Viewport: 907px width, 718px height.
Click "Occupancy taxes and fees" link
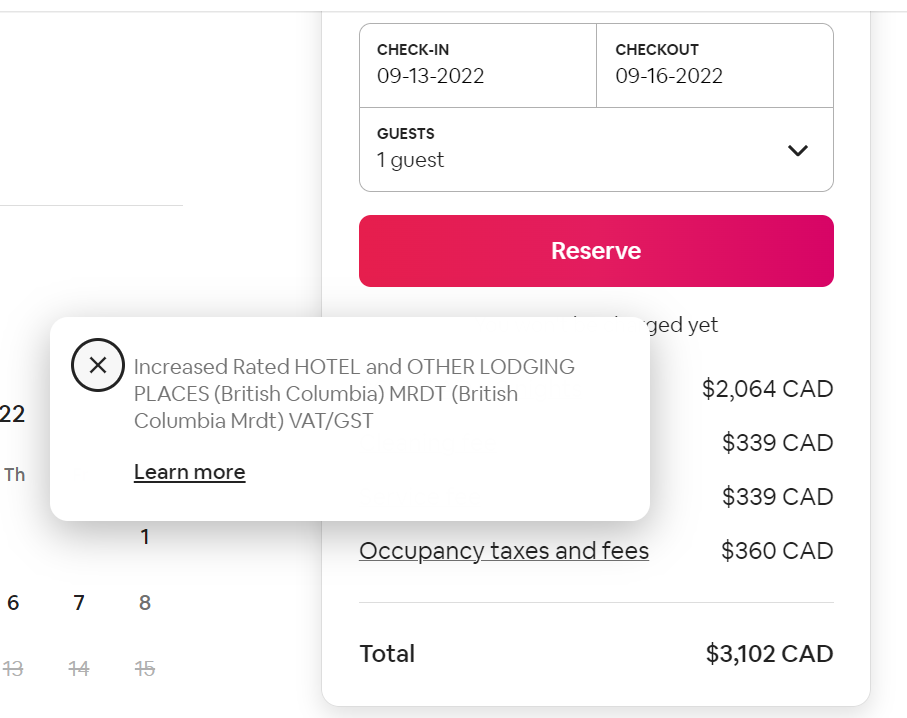[x=504, y=550]
